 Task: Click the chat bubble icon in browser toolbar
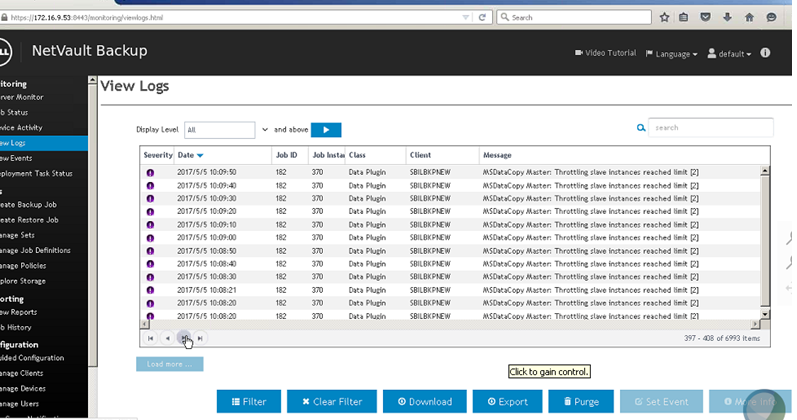[771, 17]
